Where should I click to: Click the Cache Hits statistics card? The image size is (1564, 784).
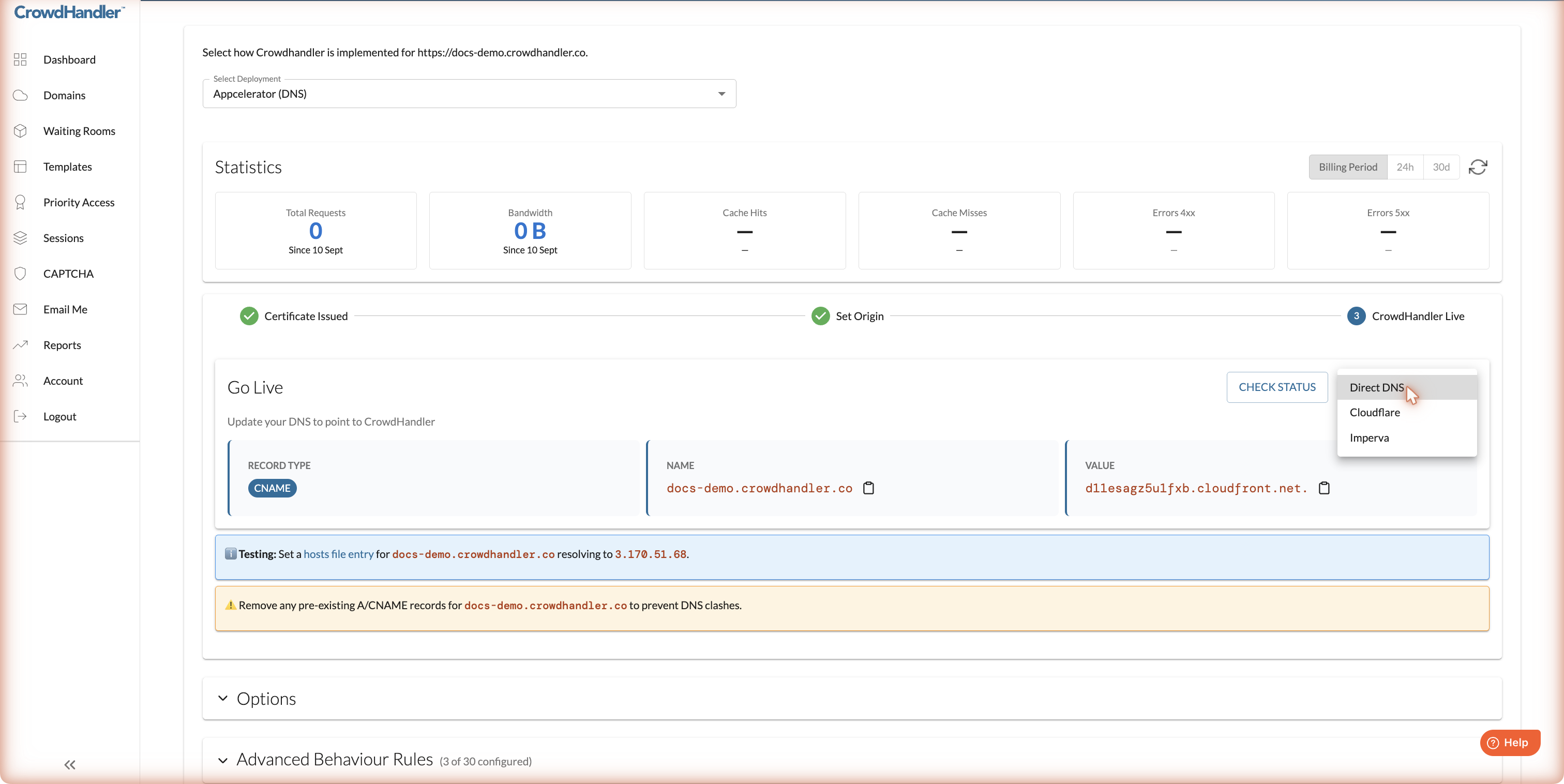point(744,231)
